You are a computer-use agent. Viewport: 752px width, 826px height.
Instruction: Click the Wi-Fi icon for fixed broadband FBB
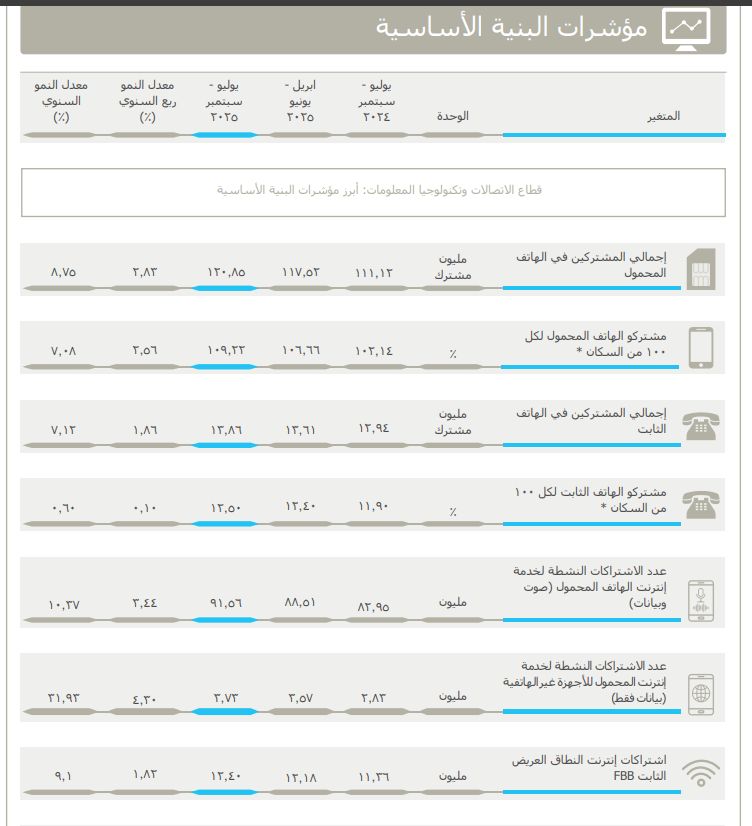(x=700, y=771)
